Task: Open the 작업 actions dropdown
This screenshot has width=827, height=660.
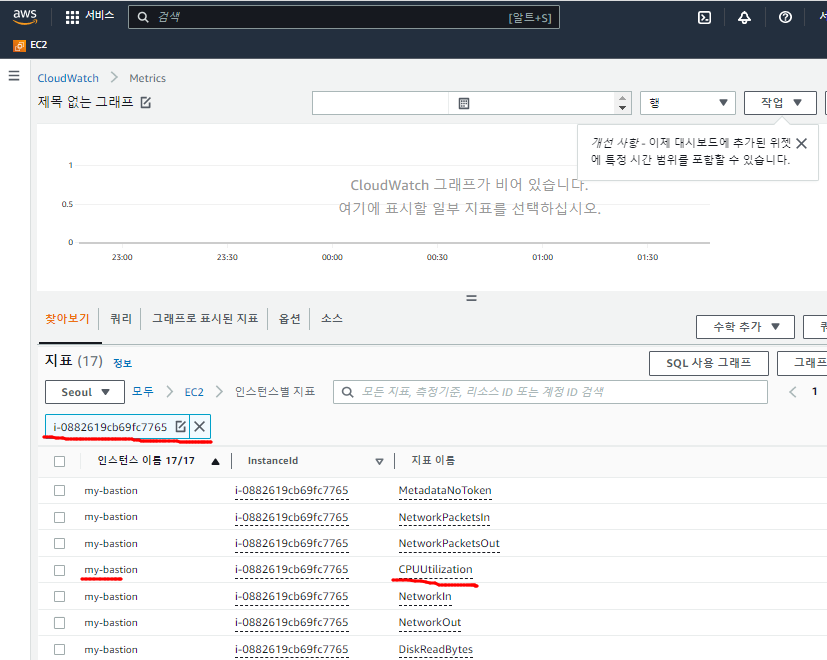Action: [x=780, y=103]
